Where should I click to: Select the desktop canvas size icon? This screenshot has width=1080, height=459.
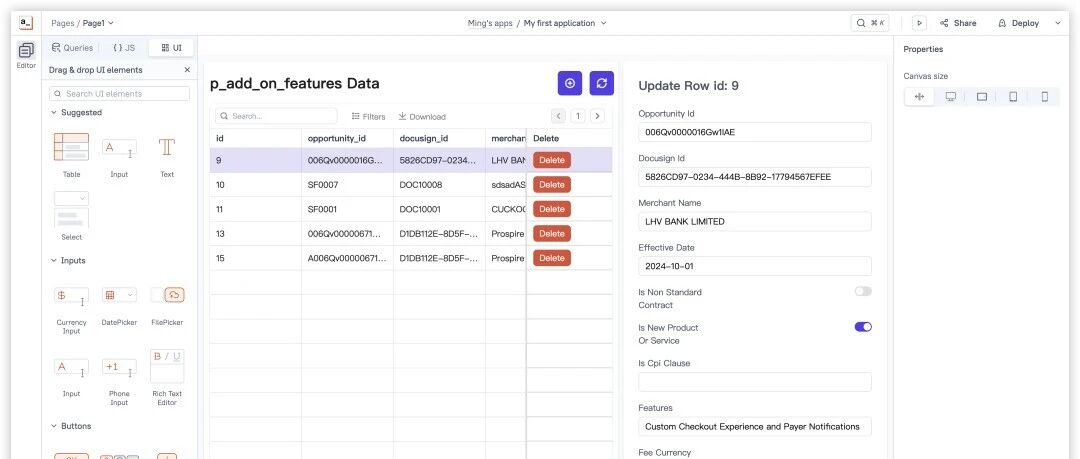951,97
